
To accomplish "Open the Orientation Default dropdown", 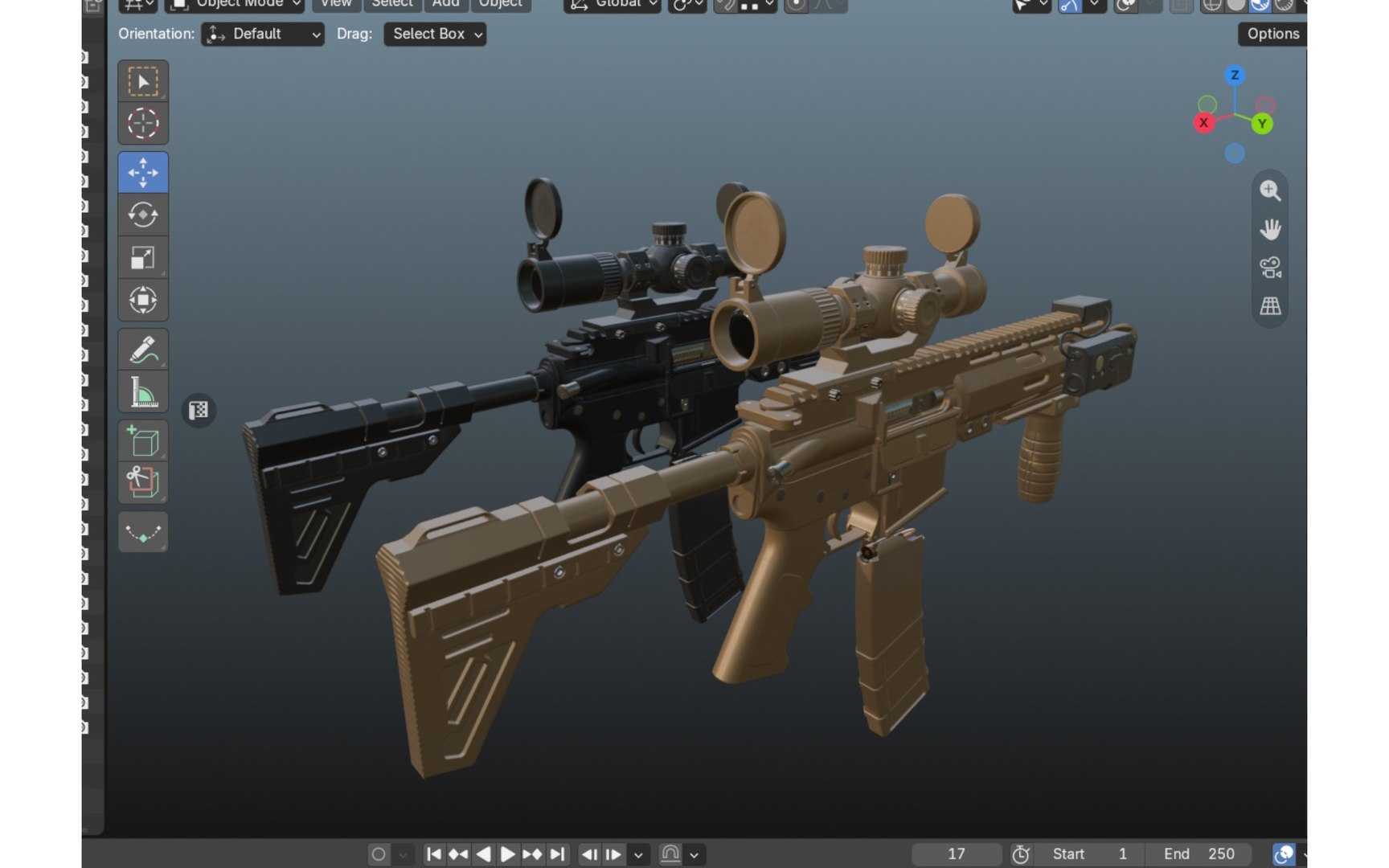I will pos(263,34).
